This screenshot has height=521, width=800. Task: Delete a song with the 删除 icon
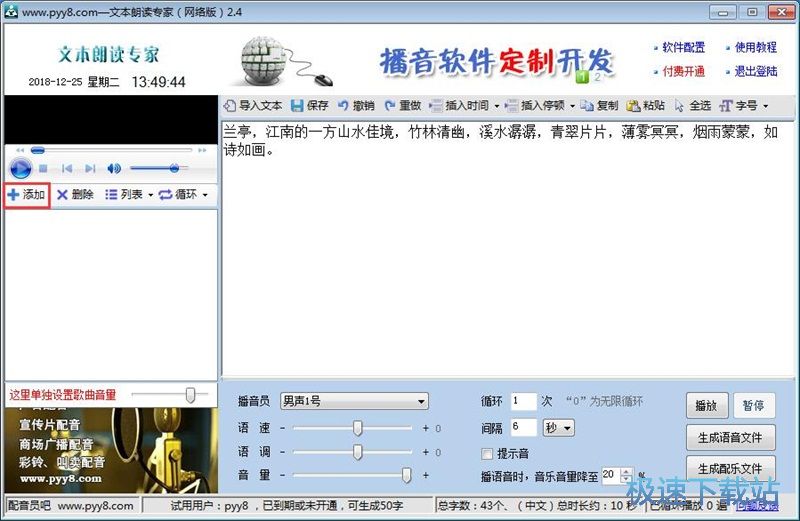click(62, 194)
